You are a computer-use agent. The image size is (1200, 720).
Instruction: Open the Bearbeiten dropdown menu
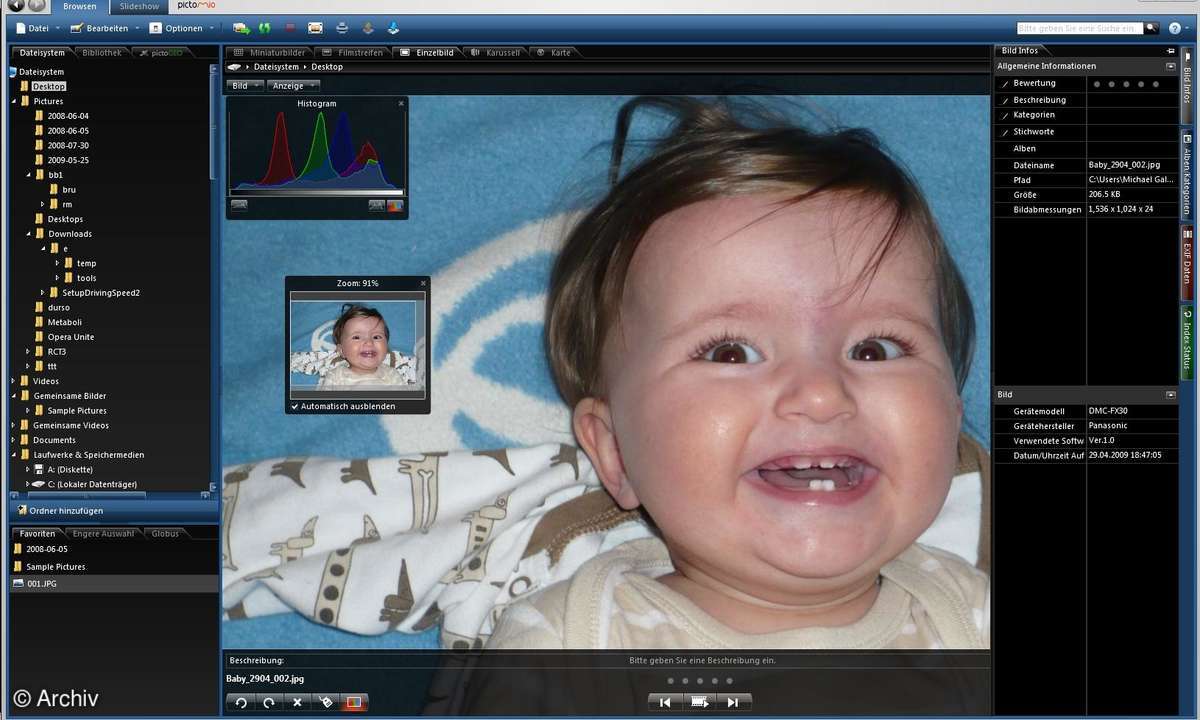(105, 28)
